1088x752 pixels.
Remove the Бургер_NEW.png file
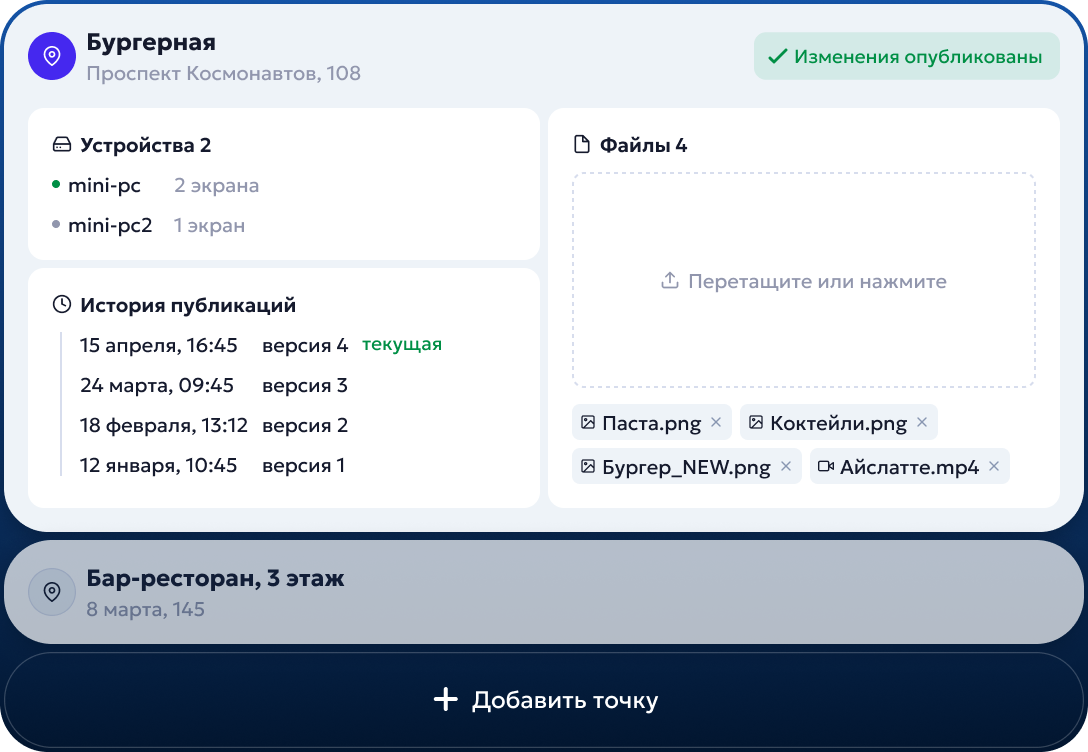pos(785,466)
